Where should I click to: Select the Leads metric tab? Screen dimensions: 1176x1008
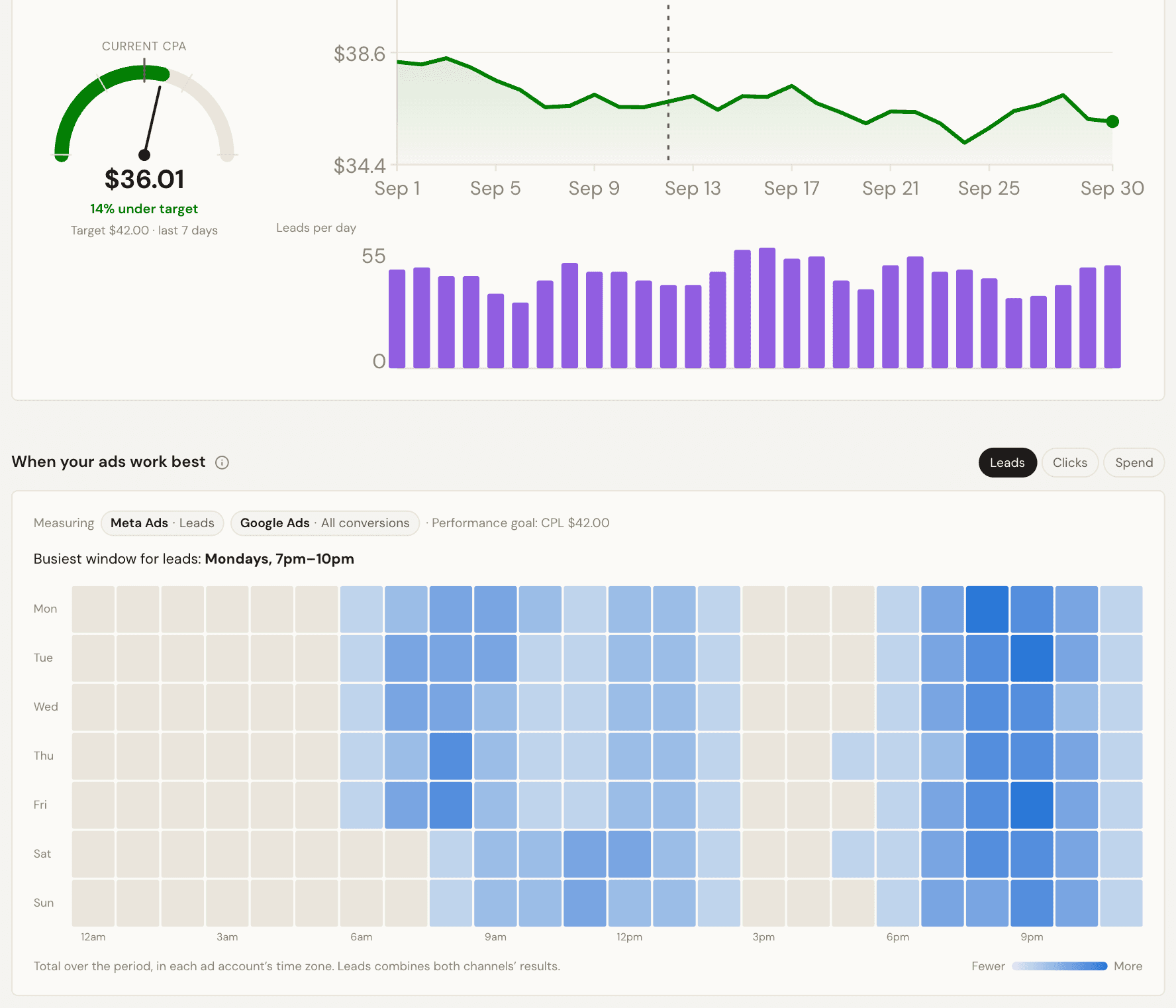point(1007,463)
